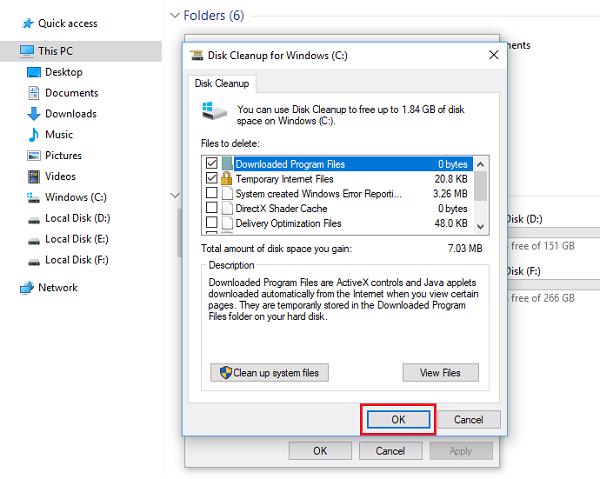Check the DirectX Shader Cache checkbox

[211, 208]
